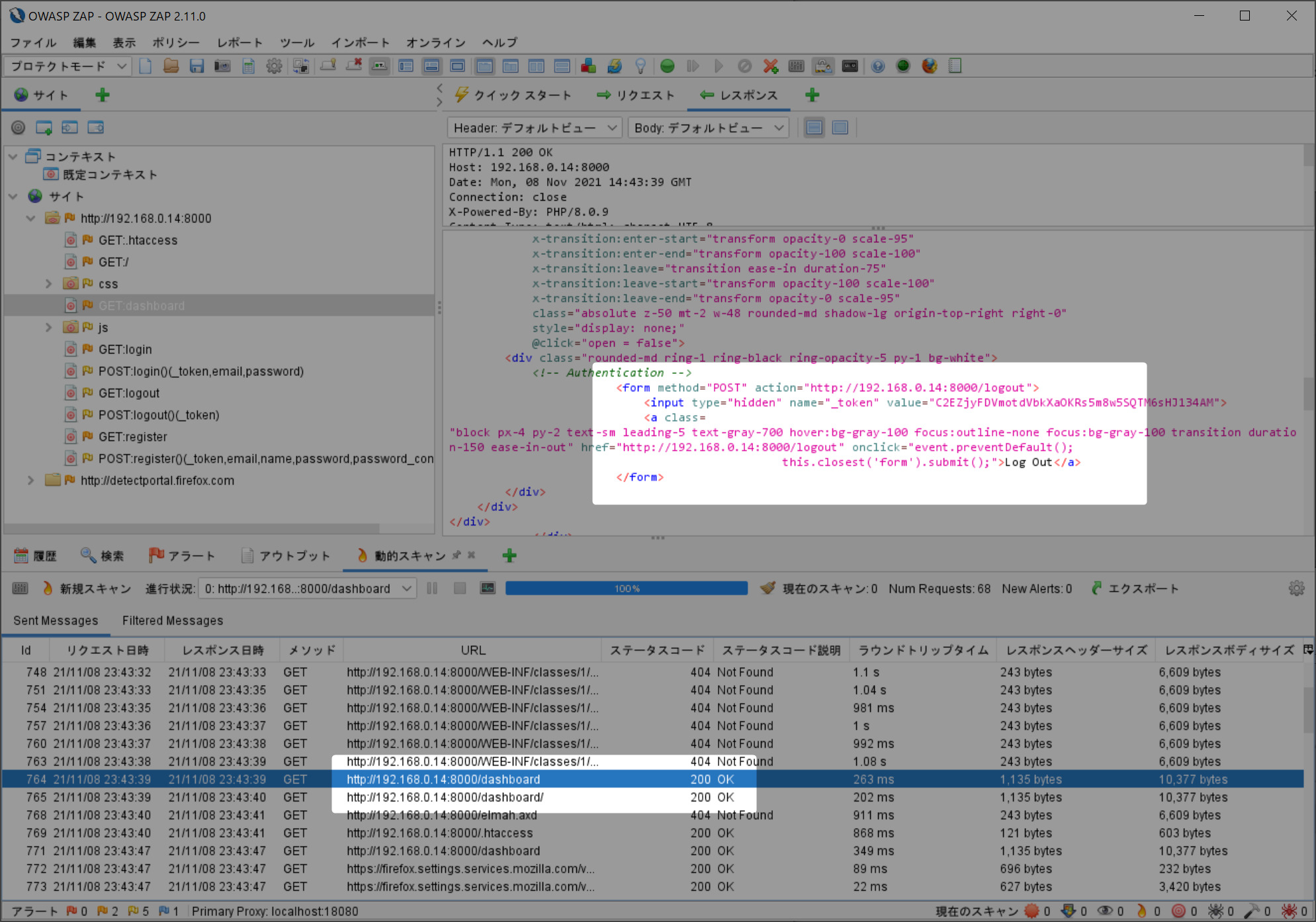The width and height of the screenshot is (1316, 922).
Task: Toggle the expand Sites tabs layout button
Action: click(406, 66)
